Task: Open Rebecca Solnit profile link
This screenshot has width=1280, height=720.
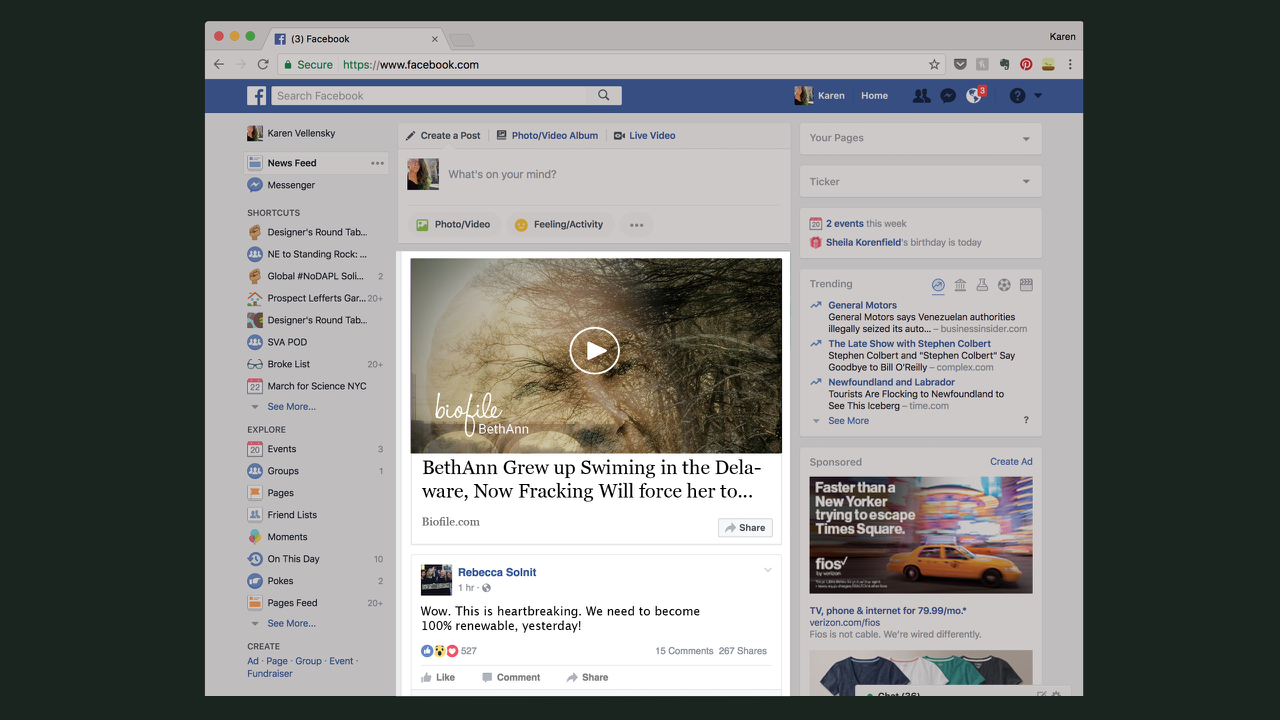Action: click(x=497, y=573)
